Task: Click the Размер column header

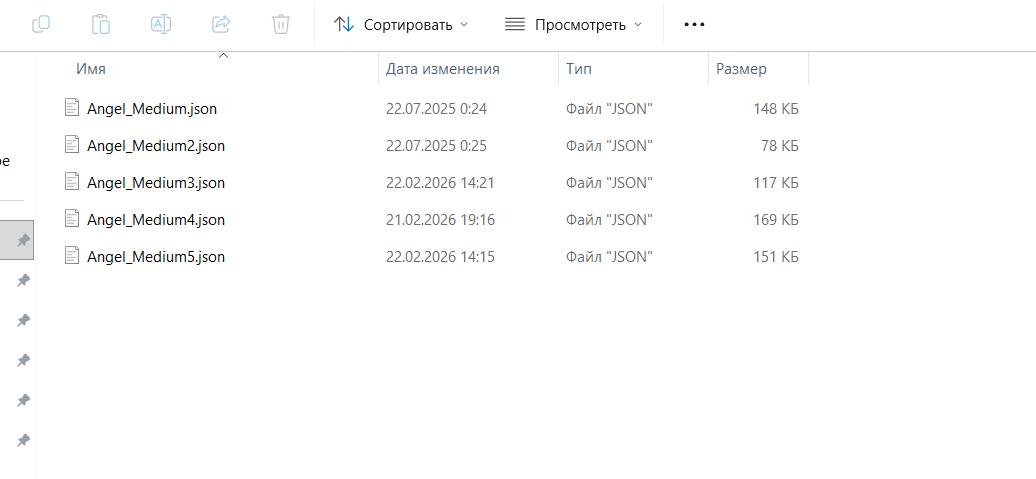Action: coord(741,69)
